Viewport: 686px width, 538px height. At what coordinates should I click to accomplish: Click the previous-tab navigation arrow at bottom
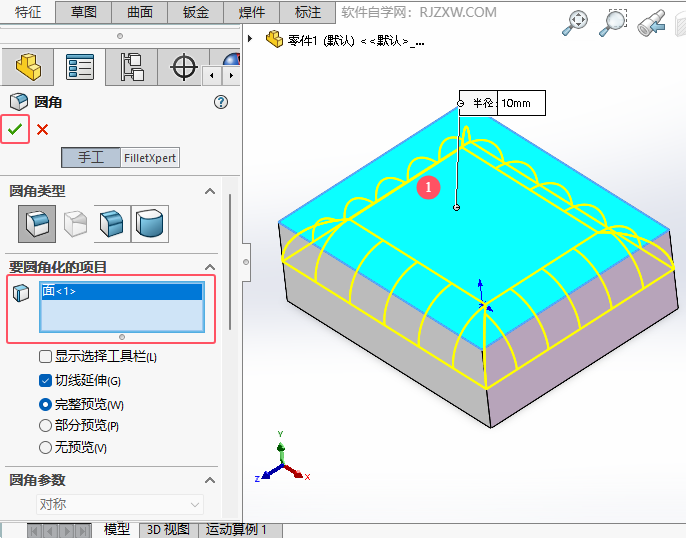click(x=50, y=531)
